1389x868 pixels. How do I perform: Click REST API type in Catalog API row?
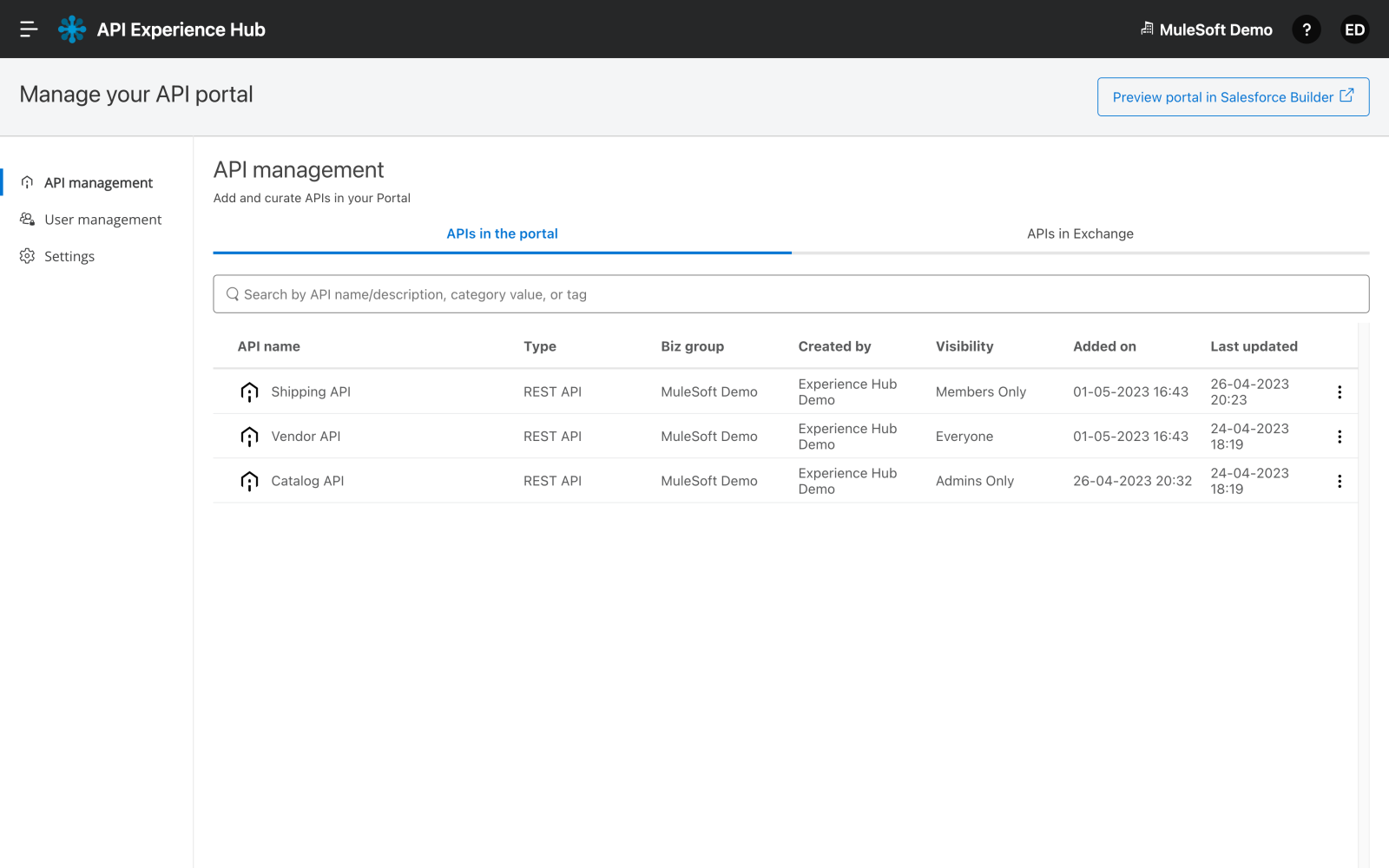coord(552,481)
